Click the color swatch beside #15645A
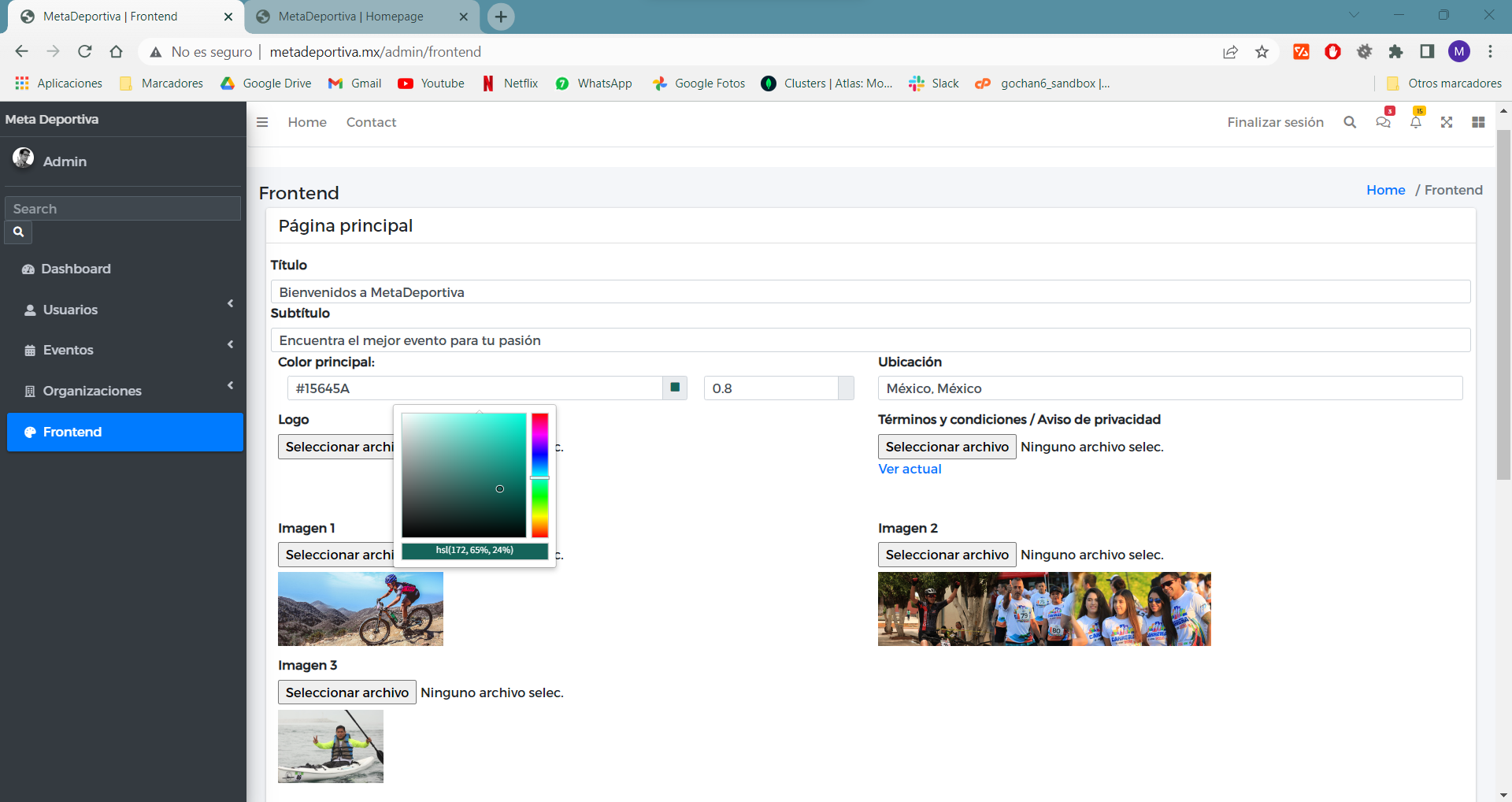Screen dimensions: 1512x802 tap(675, 388)
